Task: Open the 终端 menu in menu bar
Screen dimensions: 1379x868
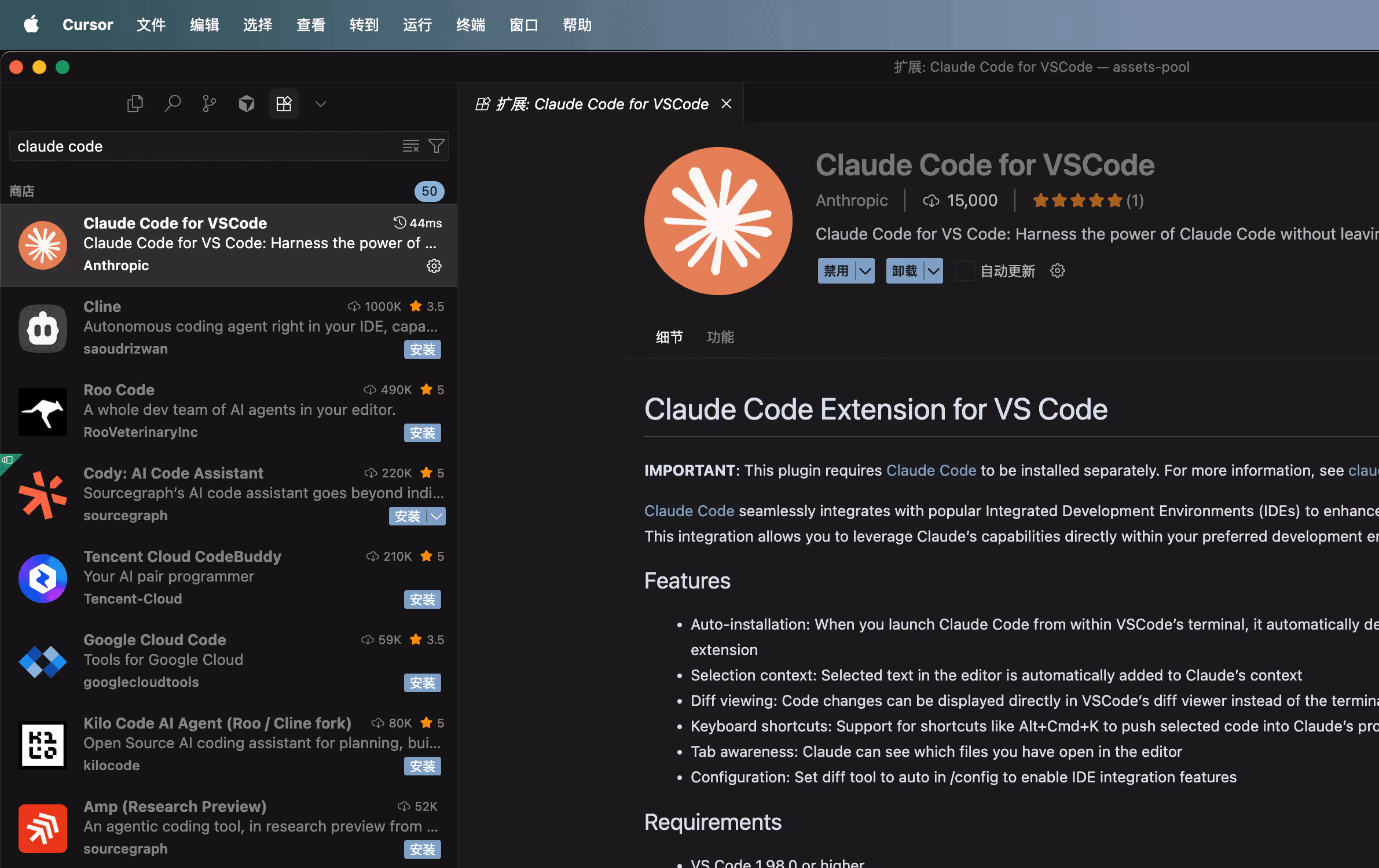Action: pyautogui.click(x=470, y=25)
